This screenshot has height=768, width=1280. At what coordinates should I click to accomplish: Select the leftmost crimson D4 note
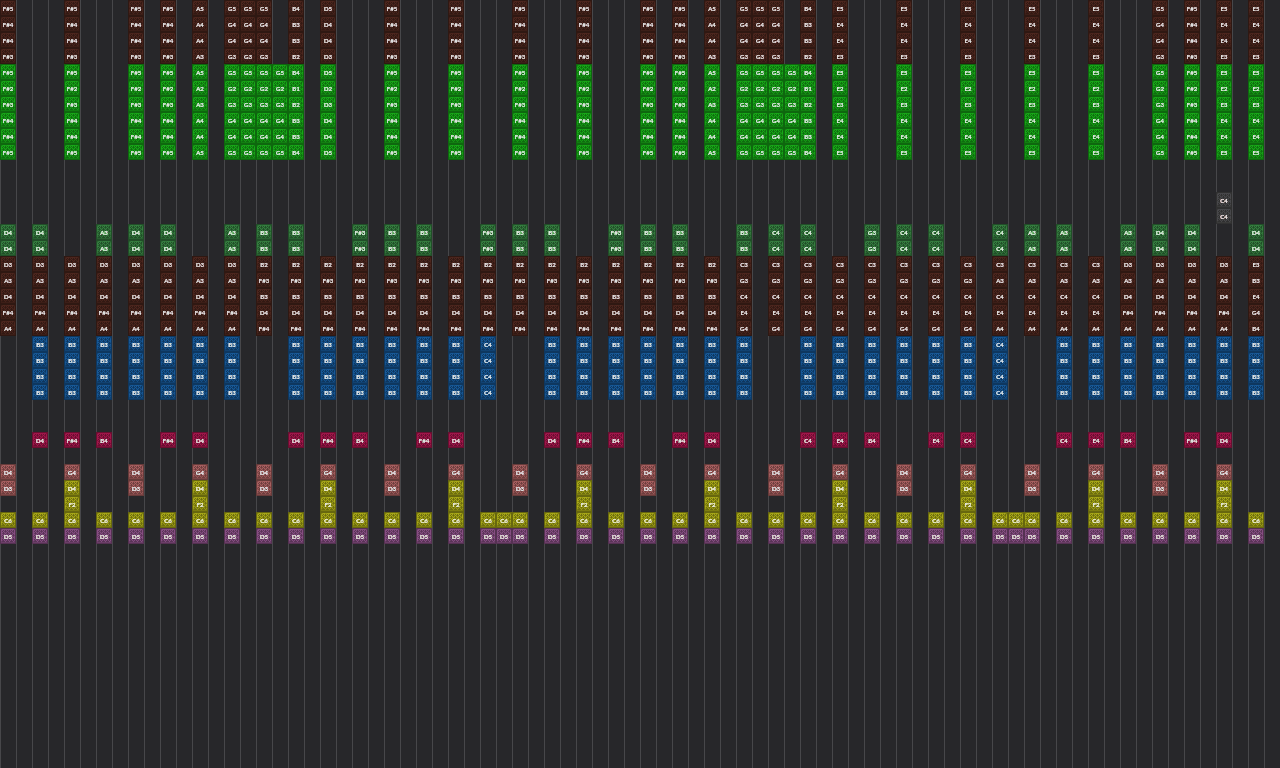click(x=40, y=440)
